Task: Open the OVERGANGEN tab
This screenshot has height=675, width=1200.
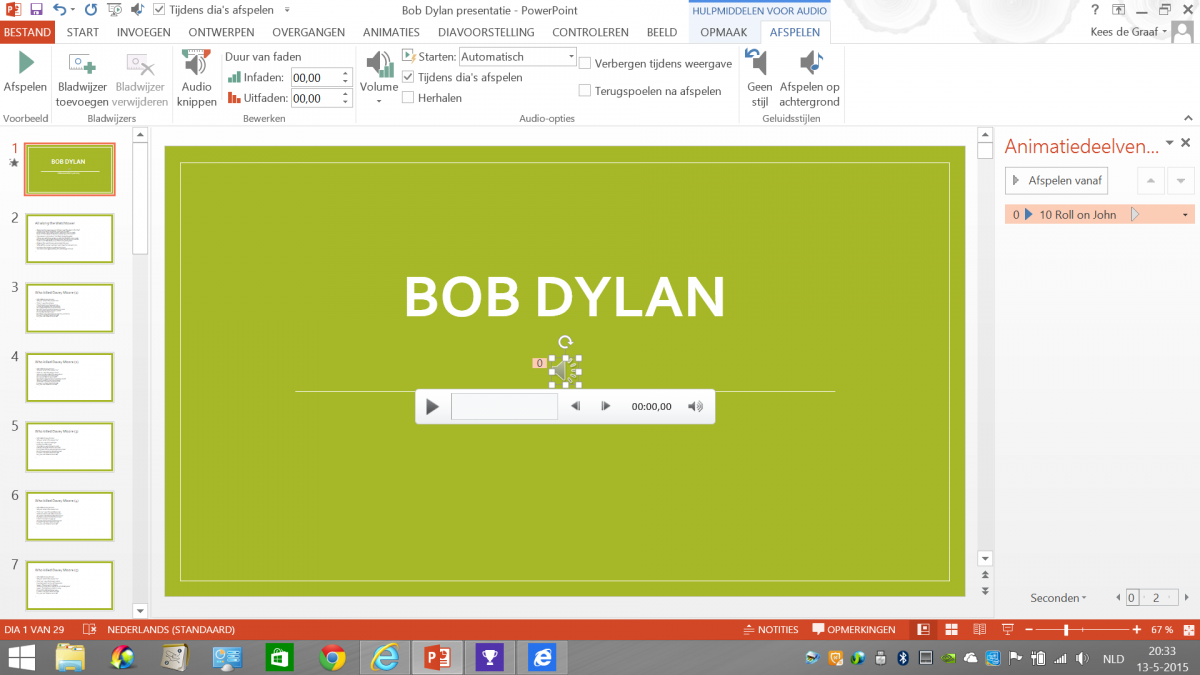Action: pyautogui.click(x=308, y=32)
